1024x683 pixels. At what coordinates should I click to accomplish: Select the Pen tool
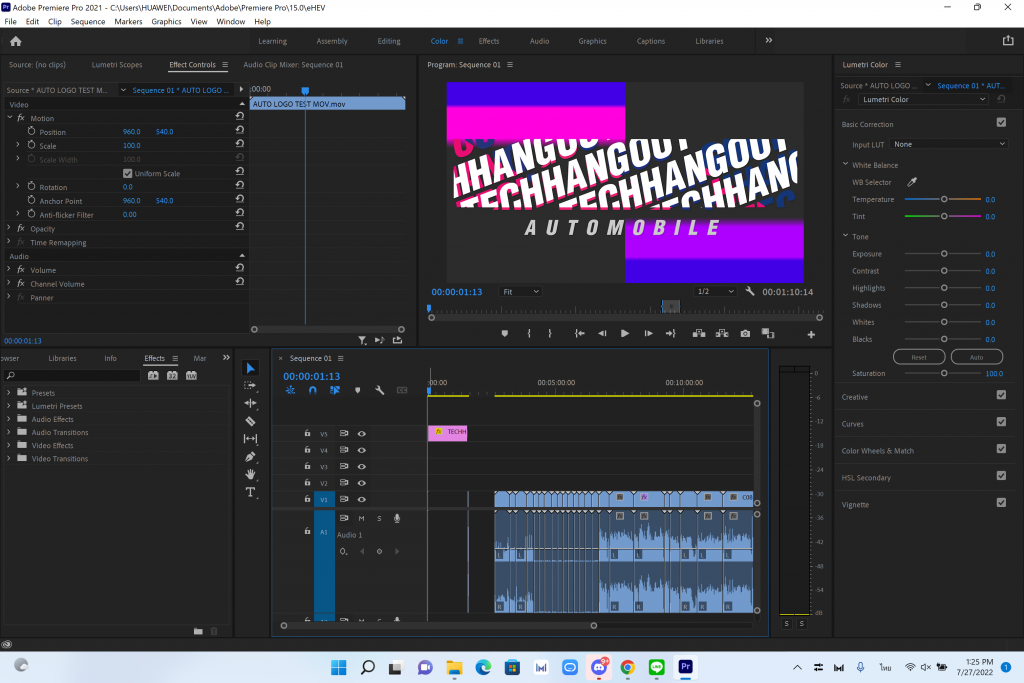point(250,456)
